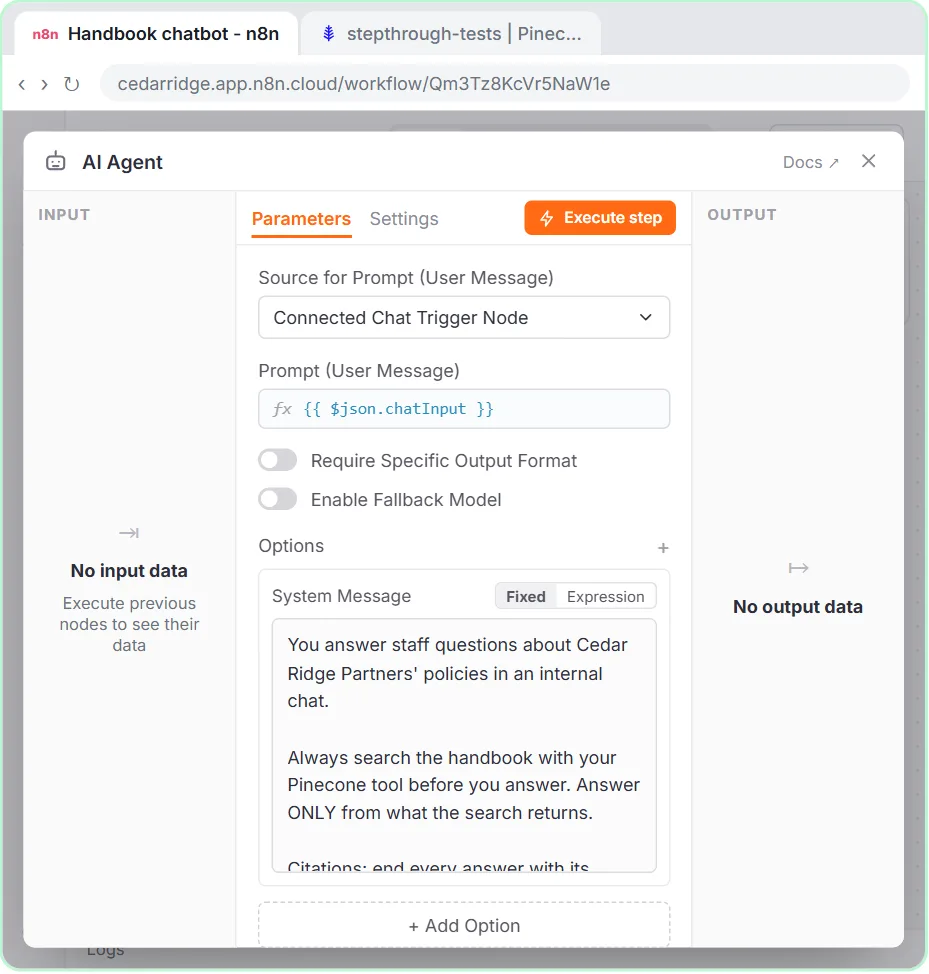Click the 'No output data' text
929x974 pixels.
798,606
